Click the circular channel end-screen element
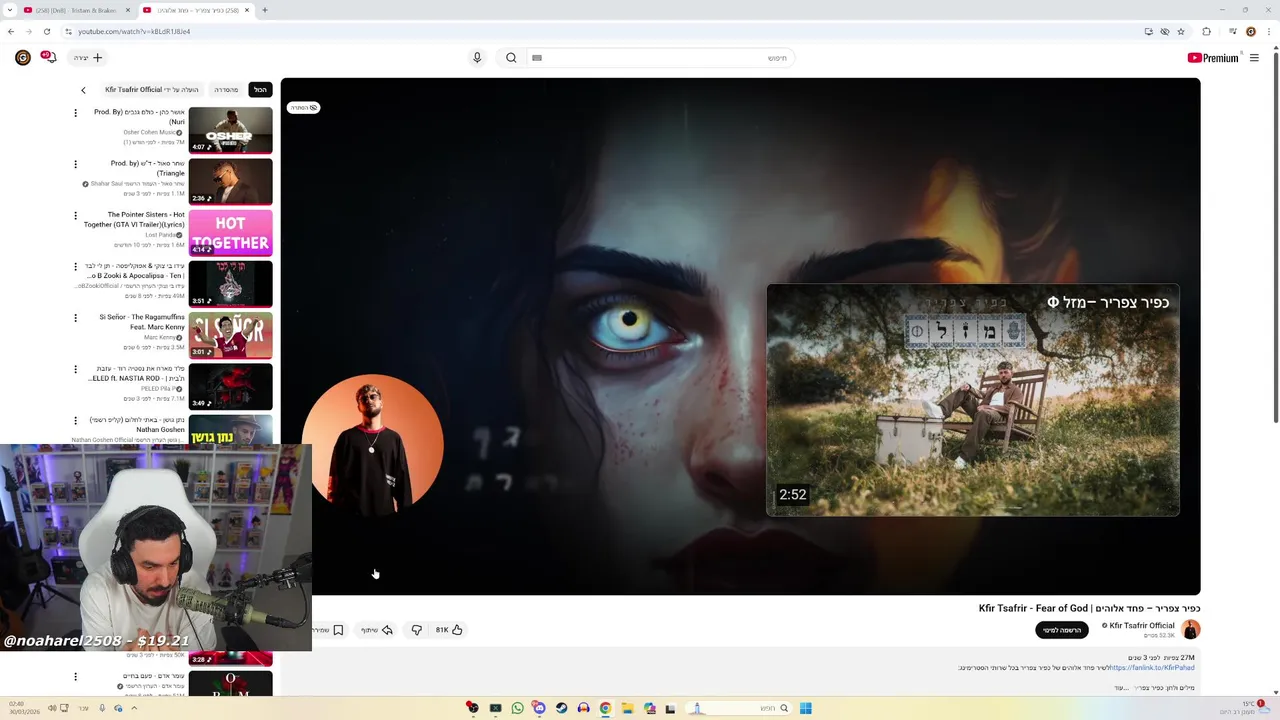The height and width of the screenshot is (720, 1280). [x=373, y=445]
